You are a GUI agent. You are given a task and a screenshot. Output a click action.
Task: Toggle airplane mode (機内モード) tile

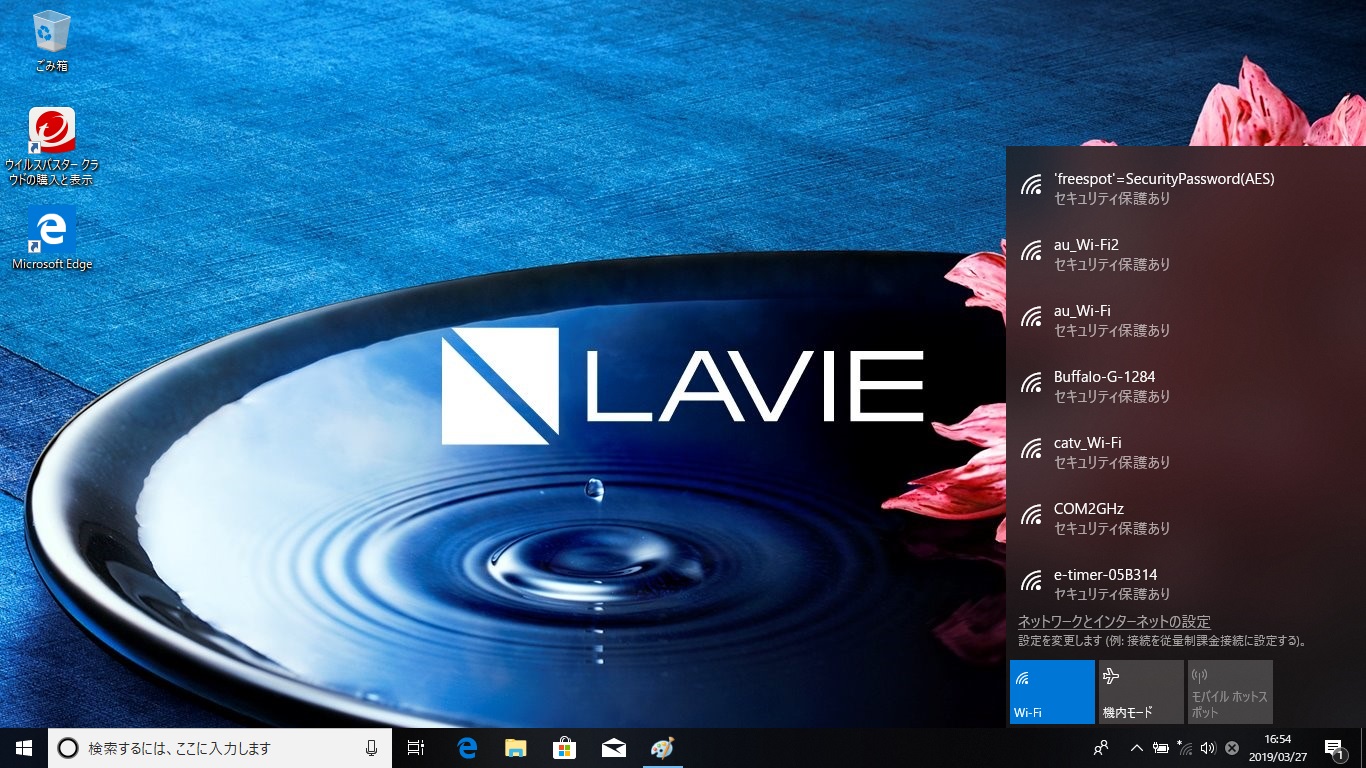(x=1141, y=691)
